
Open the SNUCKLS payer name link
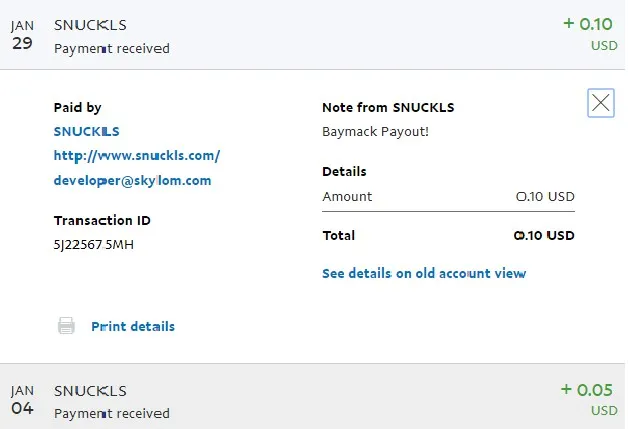[x=87, y=131]
